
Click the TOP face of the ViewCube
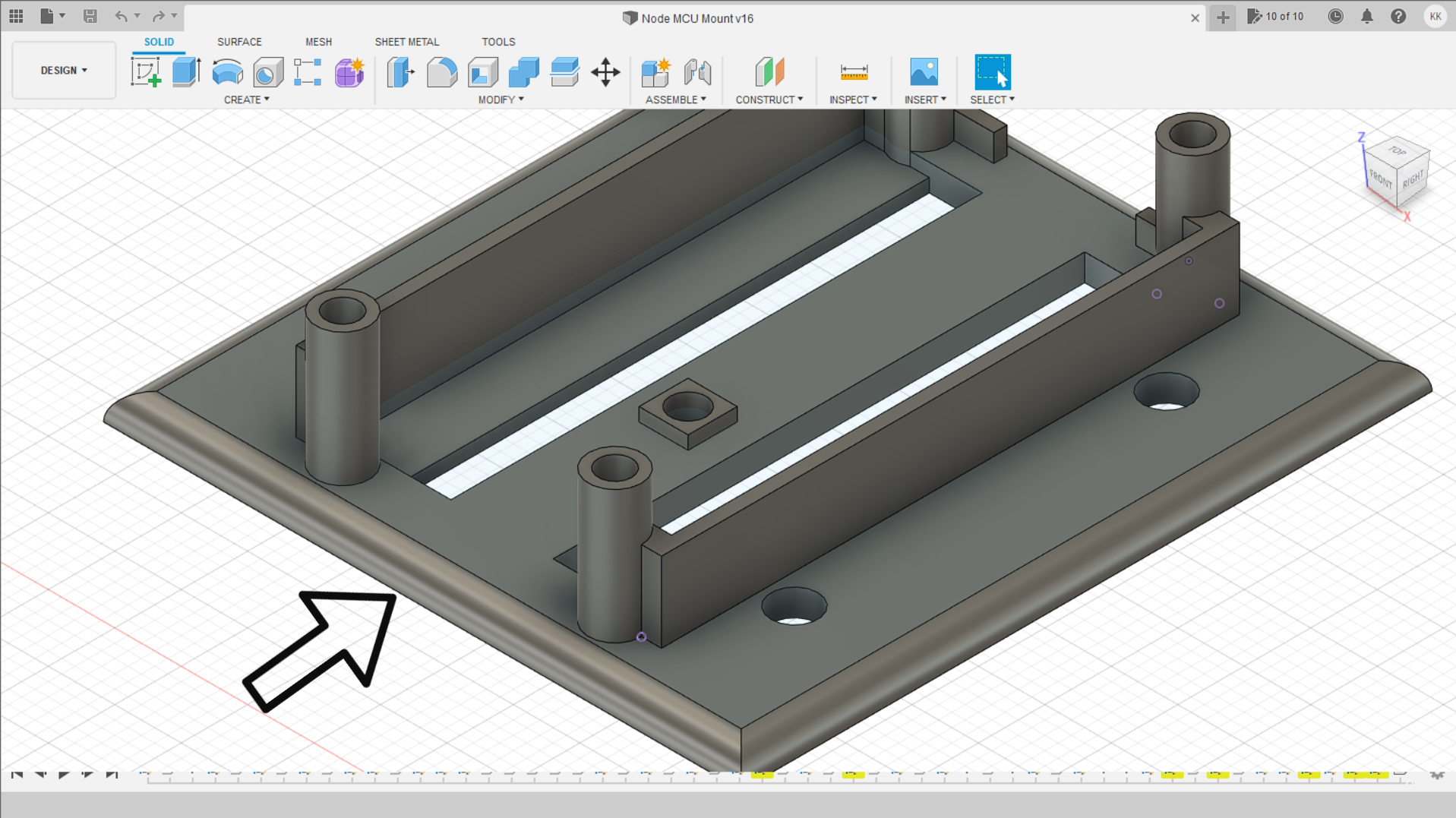(1396, 152)
